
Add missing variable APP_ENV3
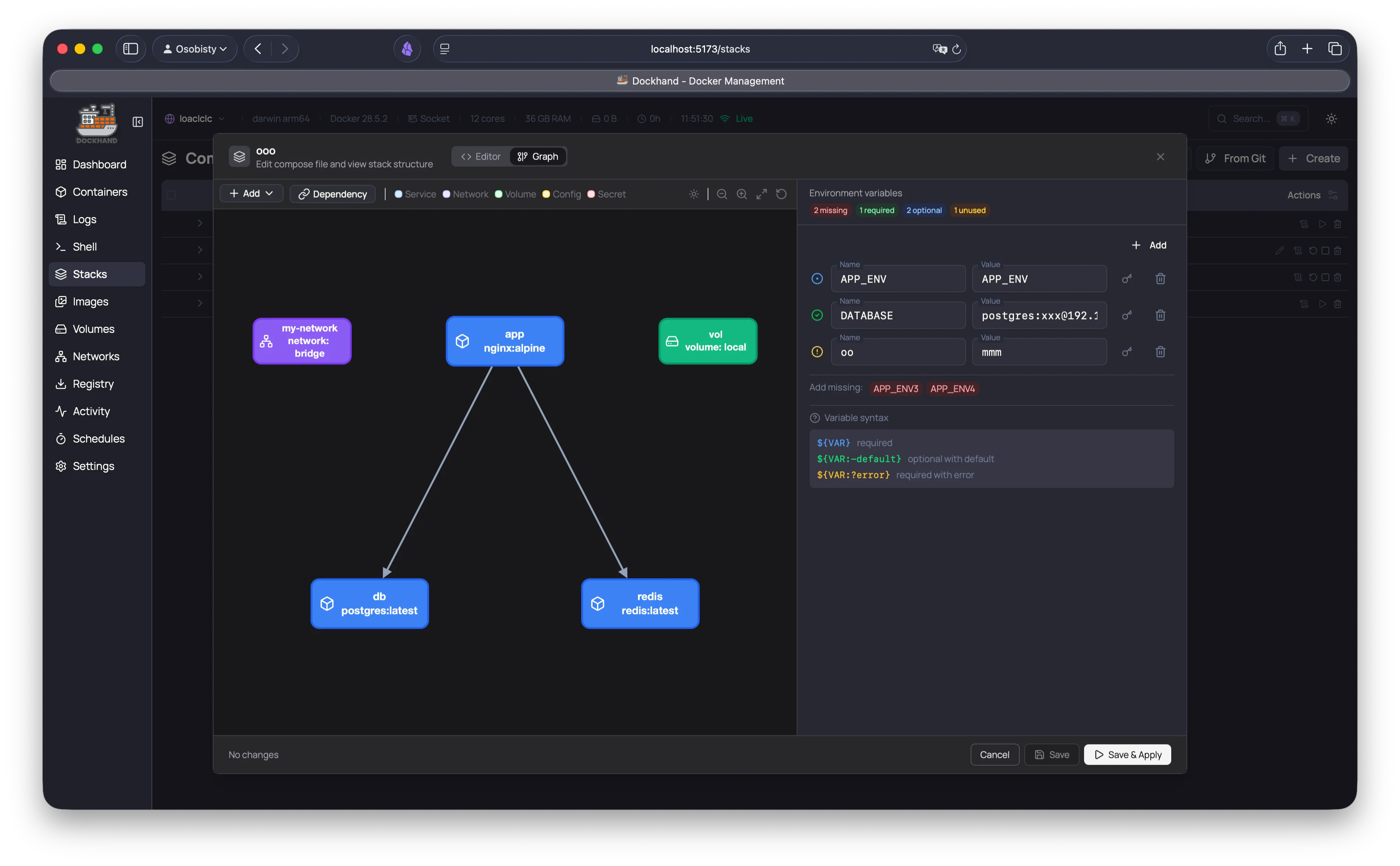[895, 389]
